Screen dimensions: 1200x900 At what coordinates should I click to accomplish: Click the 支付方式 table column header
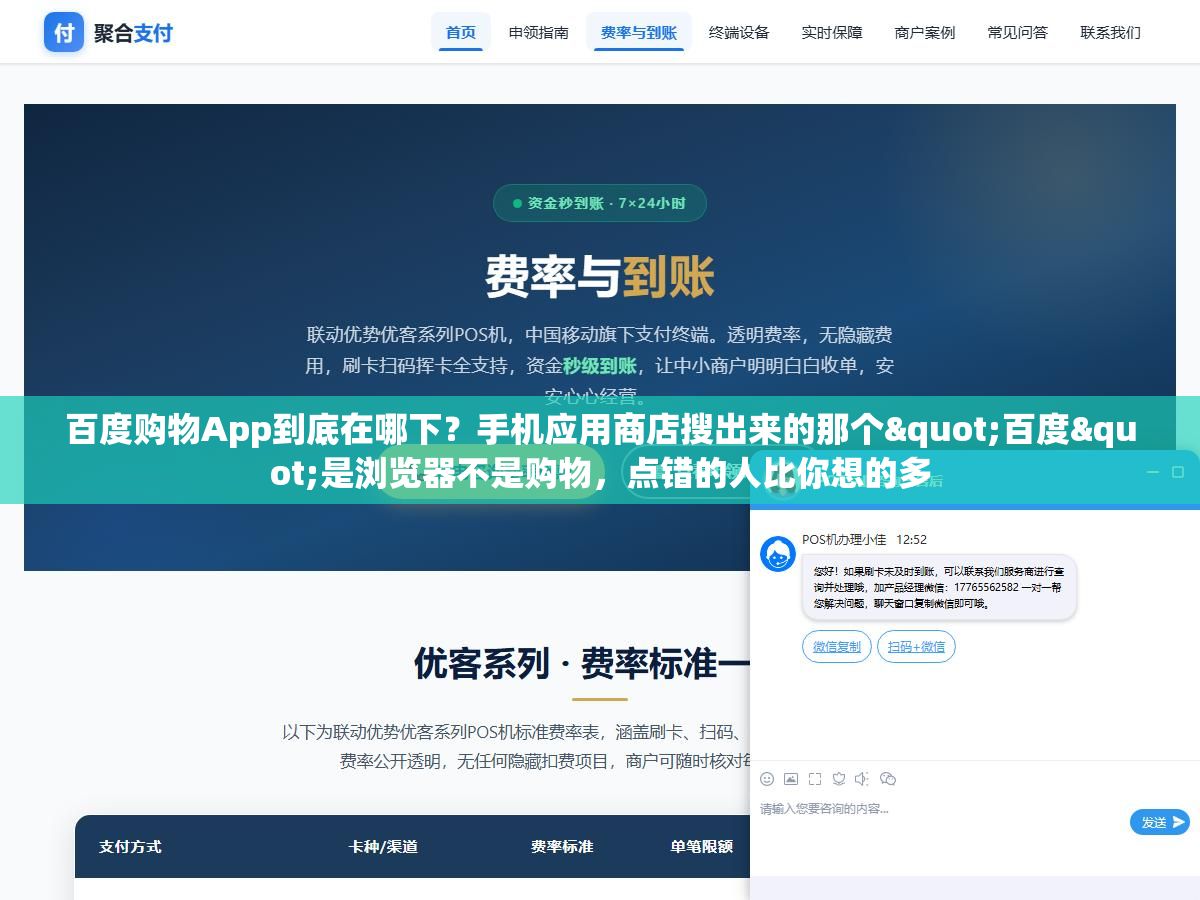[x=130, y=846]
